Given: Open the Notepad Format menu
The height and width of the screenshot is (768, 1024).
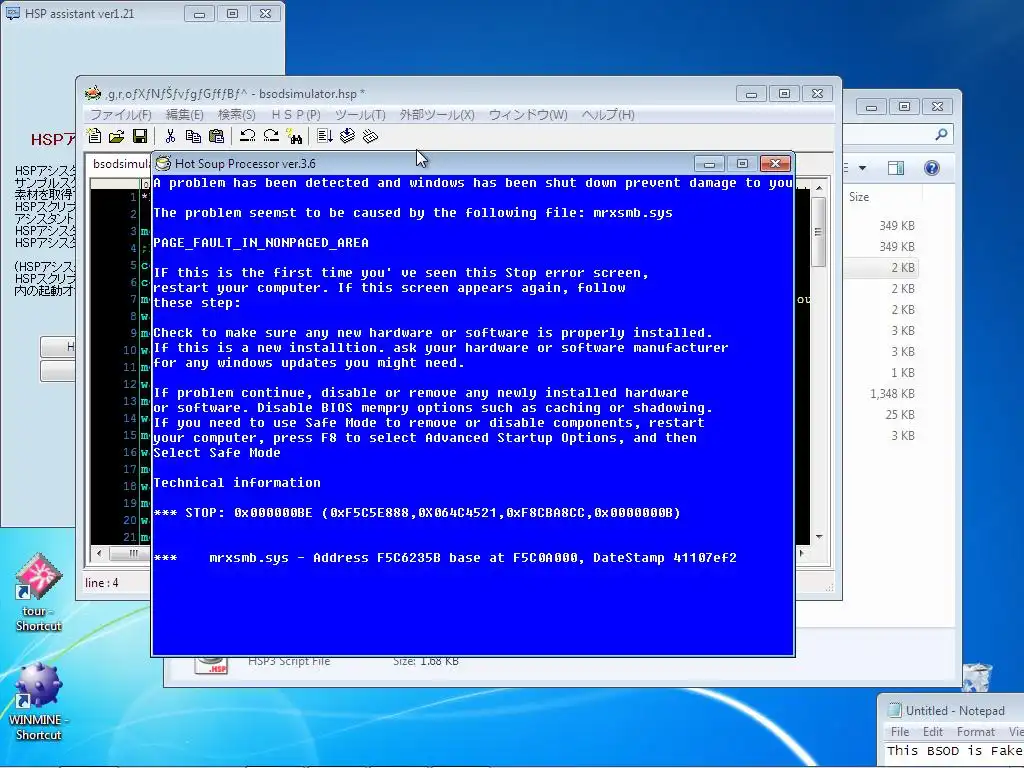Looking at the screenshot, I should [976, 732].
